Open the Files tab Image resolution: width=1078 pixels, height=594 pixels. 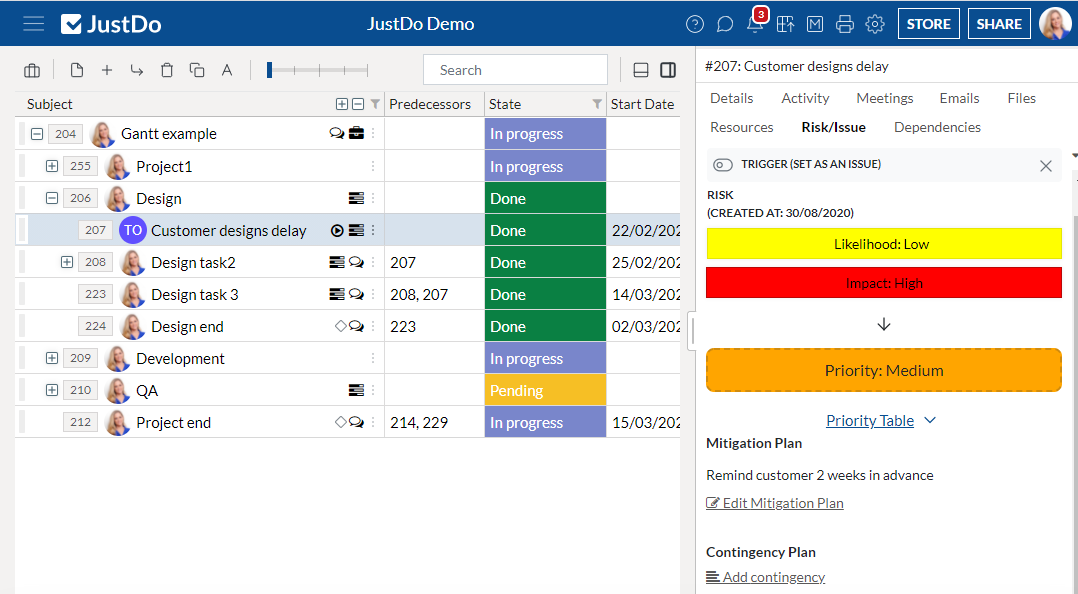tap(1021, 98)
